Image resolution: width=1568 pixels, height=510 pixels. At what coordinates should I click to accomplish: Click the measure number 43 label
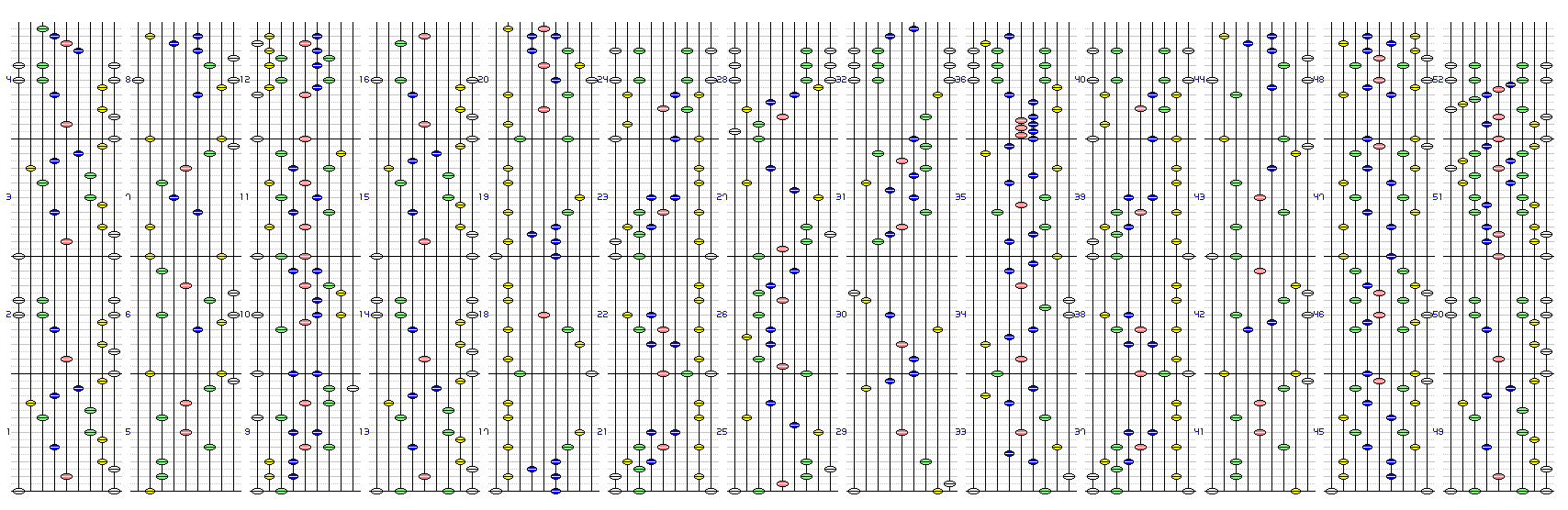1199,197
